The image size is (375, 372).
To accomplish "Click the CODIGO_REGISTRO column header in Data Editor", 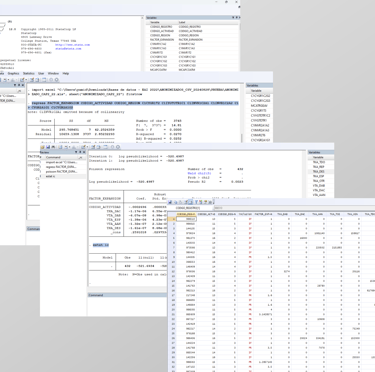I will 187,214.
